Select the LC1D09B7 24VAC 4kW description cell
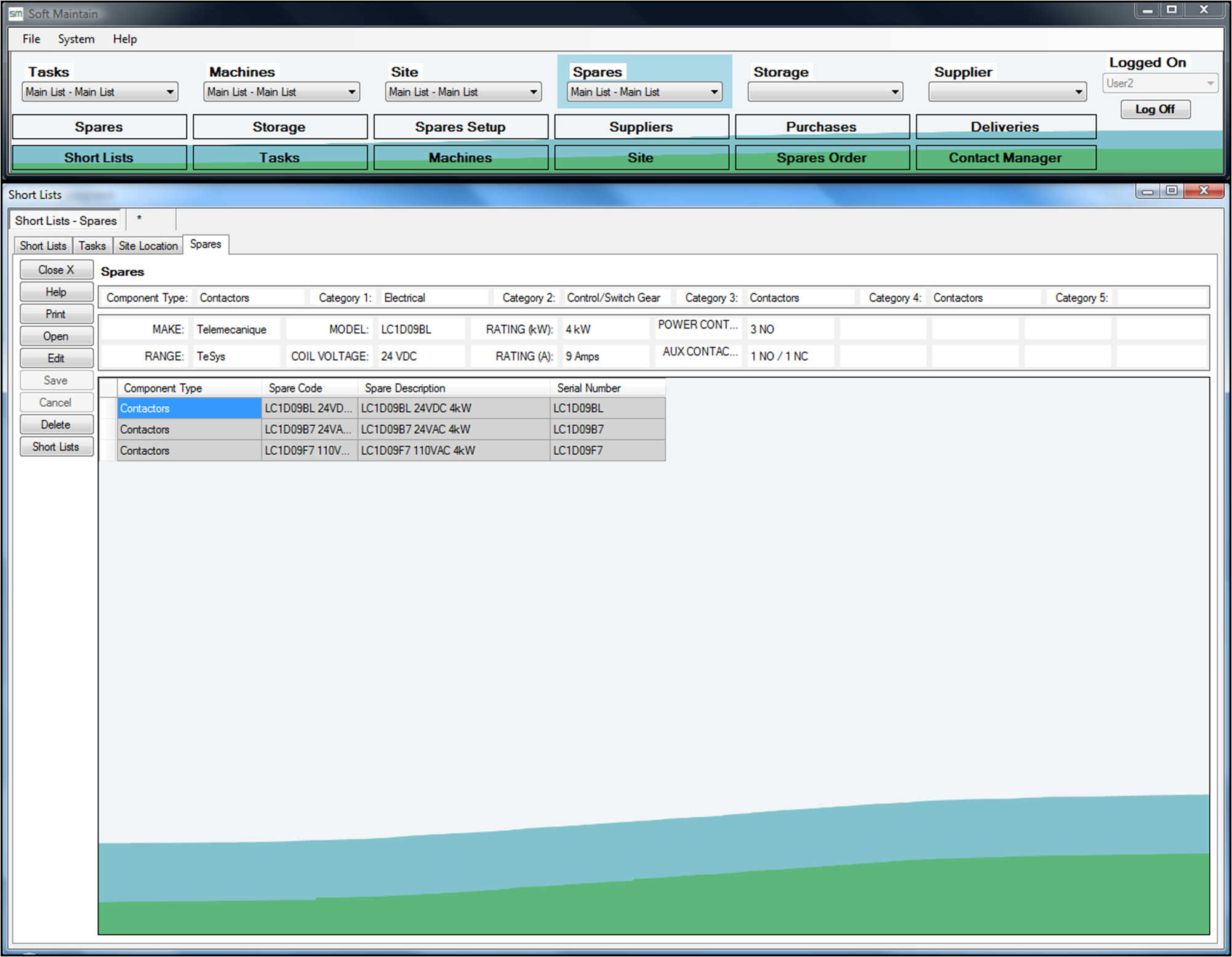 click(x=454, y=430)
